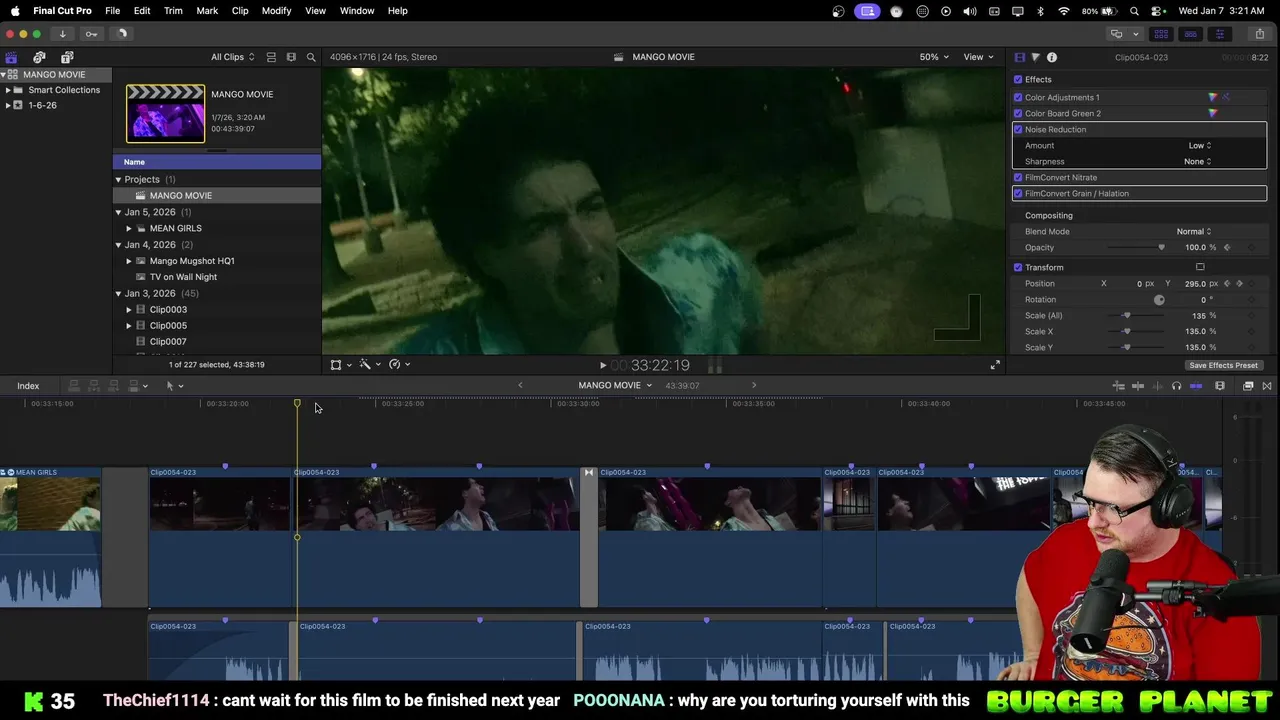Image resolution: width=1280 pixels, height=720 pixels.
Task: Expand the MEAN GIRLS project row
Action: 128,229
